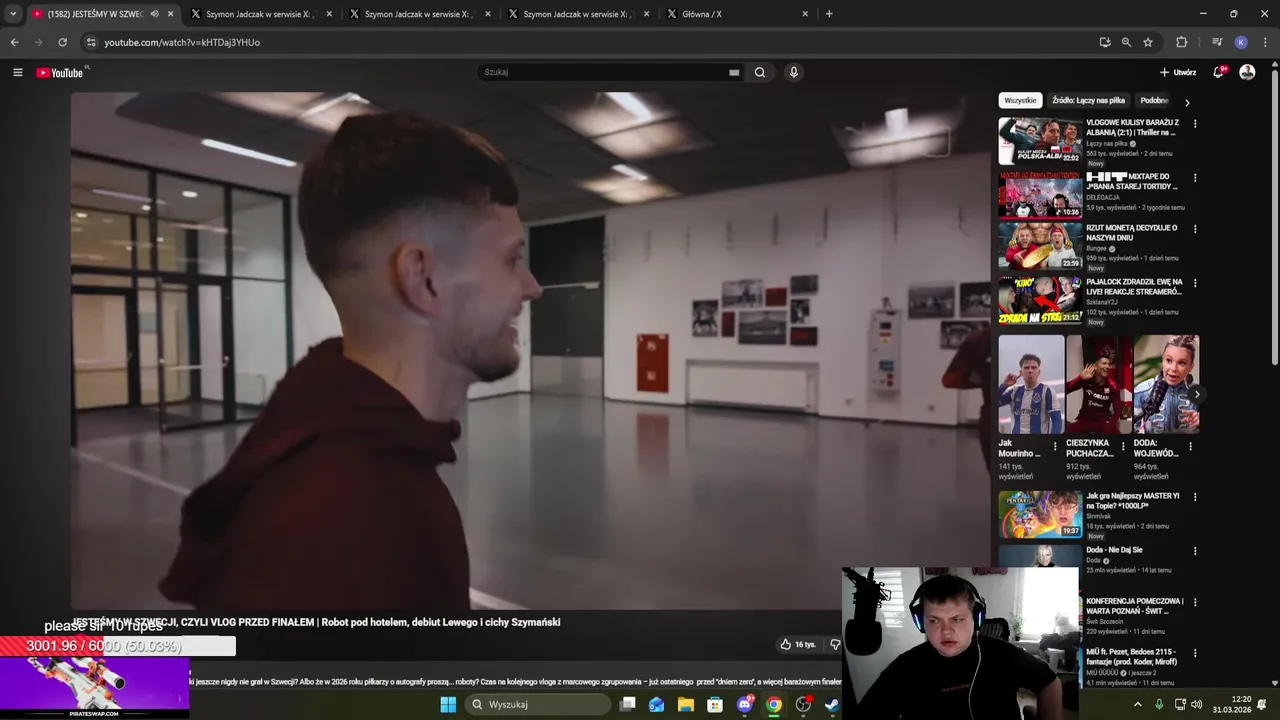Open Chrome media control icon in toolbar
This screenshot has height=720, width=1280.
(x=1217, y=42)
